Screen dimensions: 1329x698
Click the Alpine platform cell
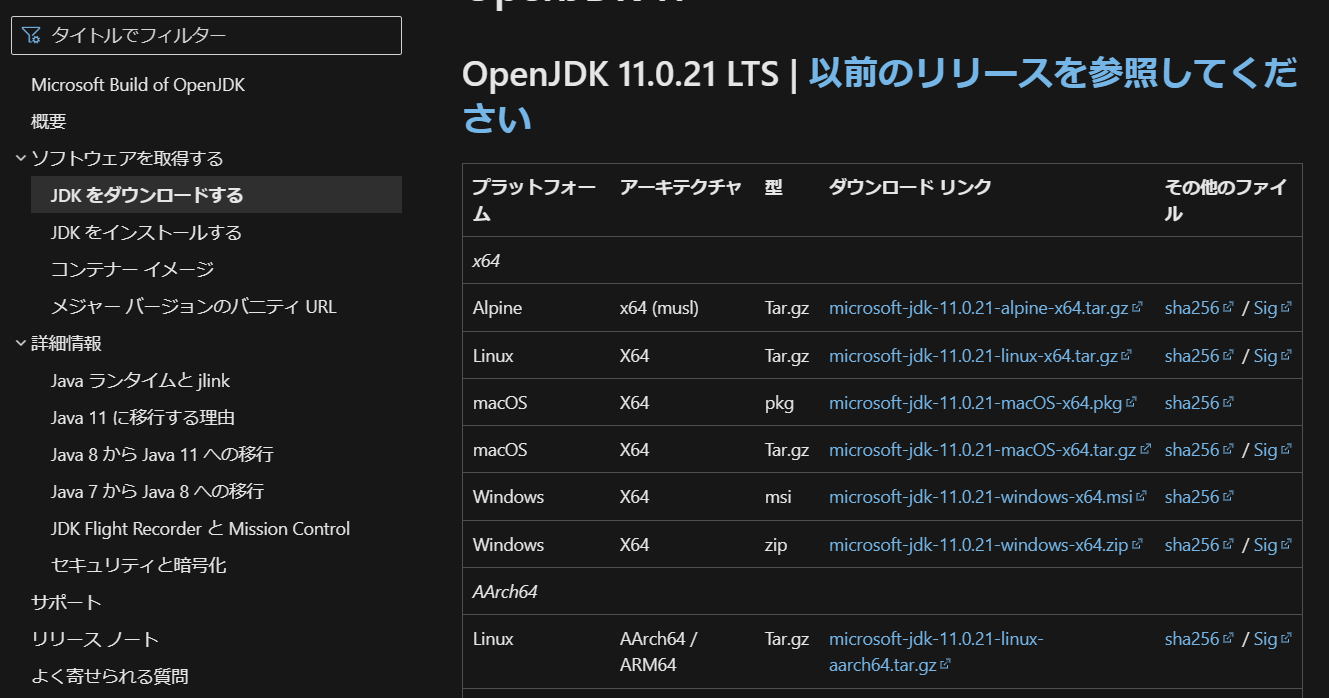click(497, 308)
